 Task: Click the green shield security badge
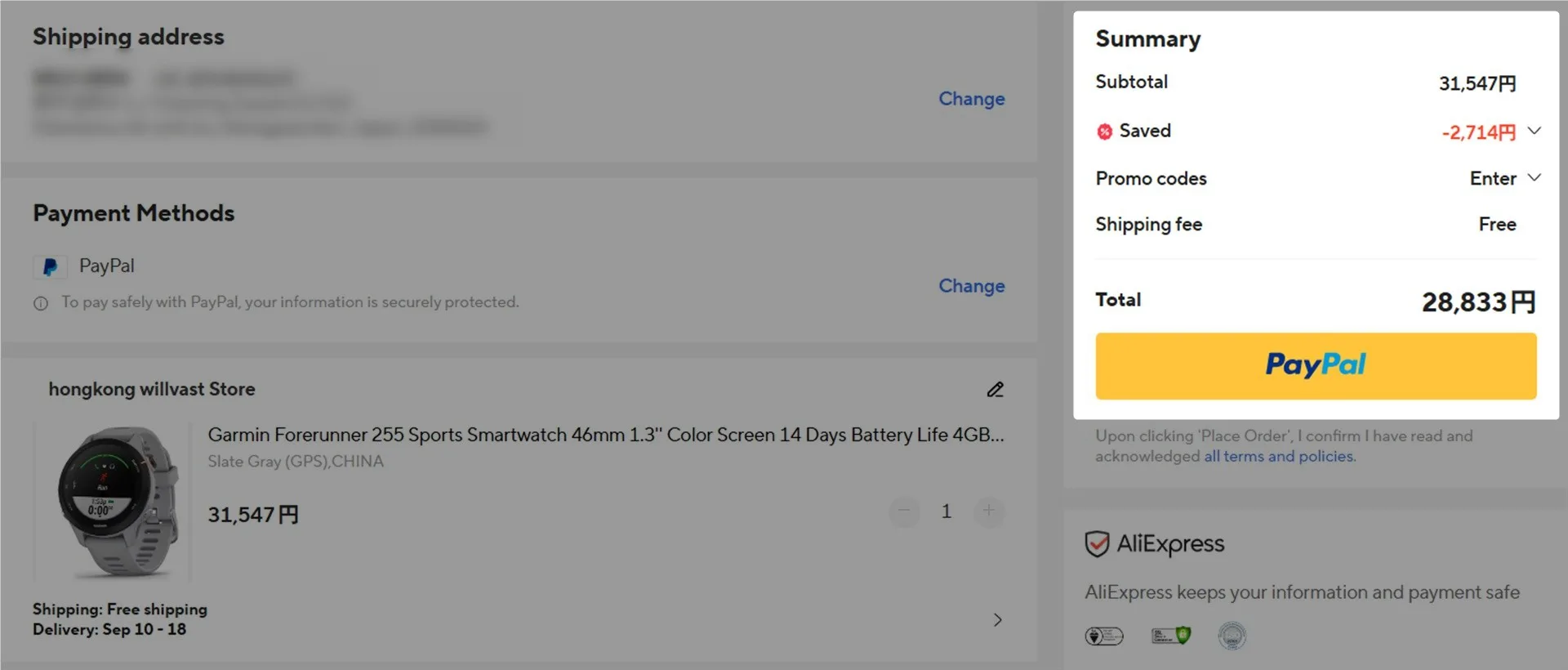tap(1171, 636)
